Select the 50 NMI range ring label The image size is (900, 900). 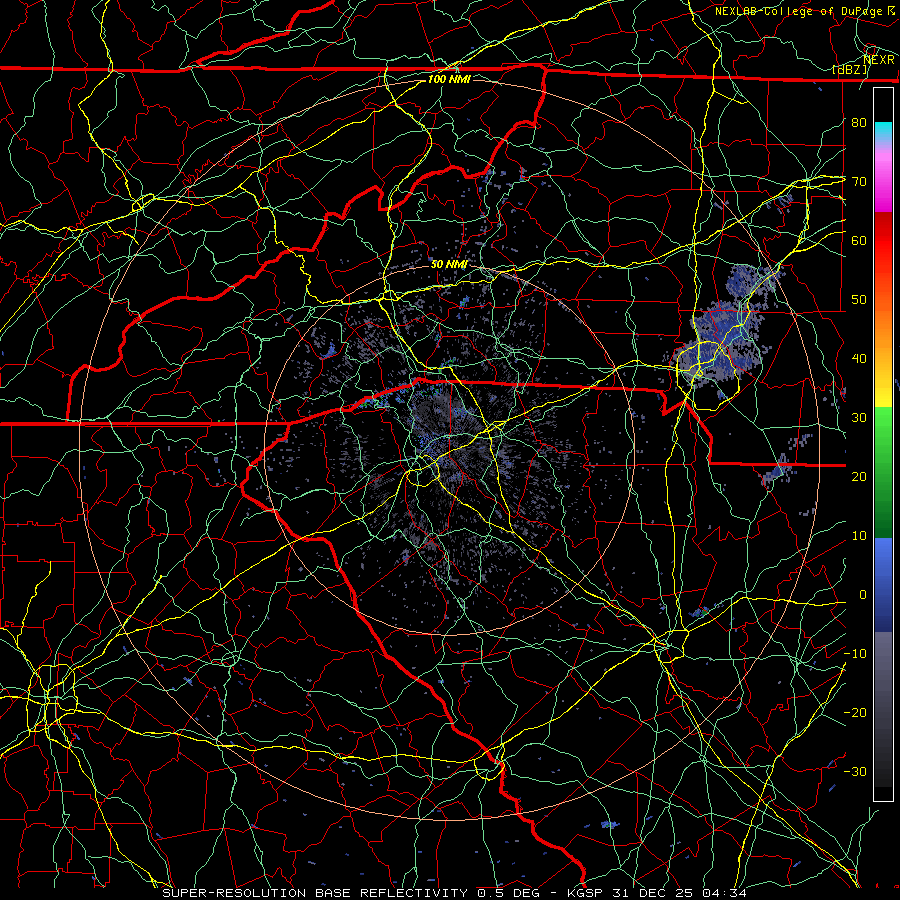coord(449,264)
